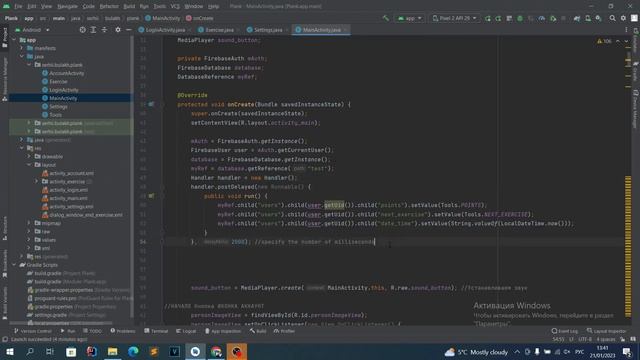Hide the Project panel with minus icon
Viewport: 640px width, 360px height.
pyautogui.click(x=128, y=30)
